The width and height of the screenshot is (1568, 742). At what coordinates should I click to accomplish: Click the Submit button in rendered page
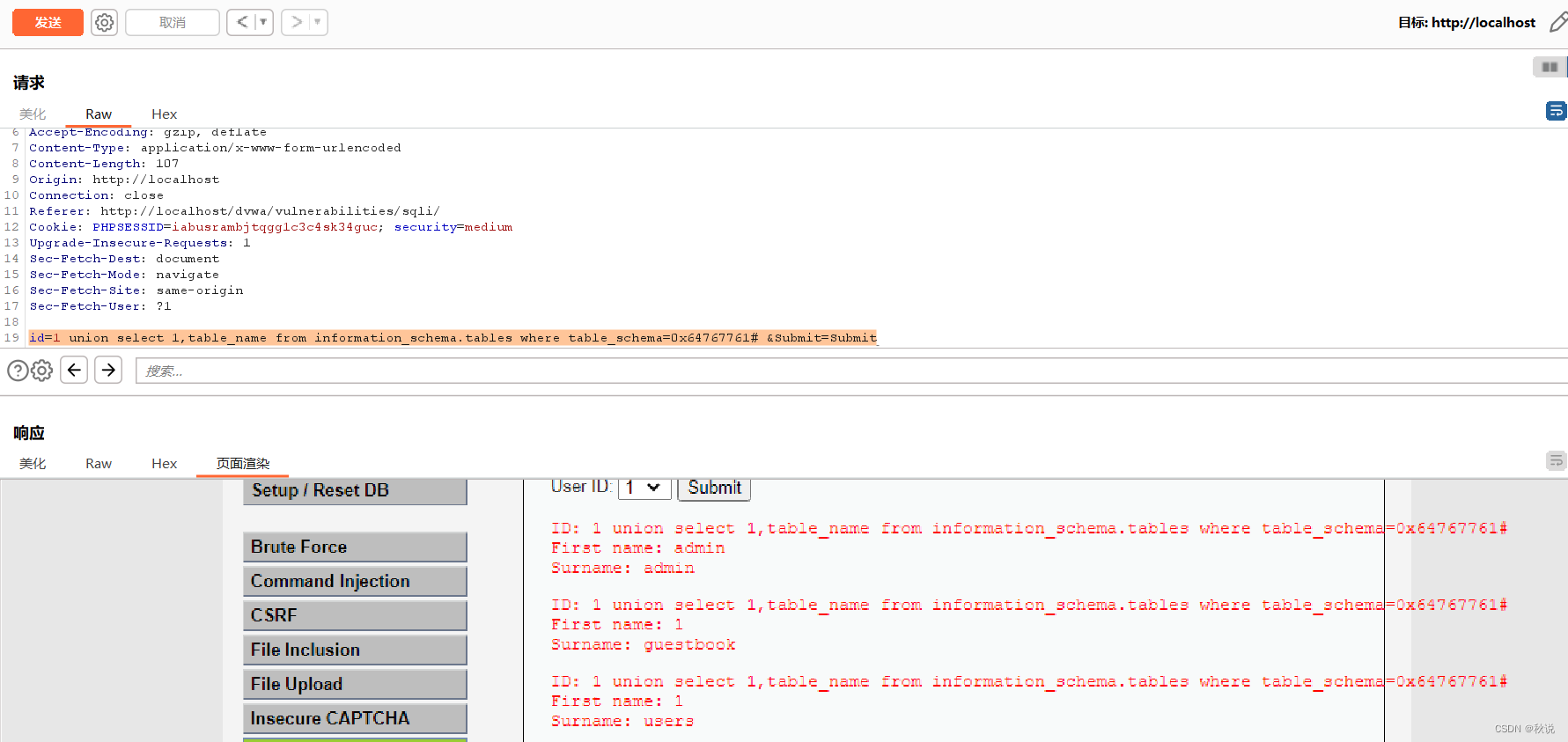pos(714,488)
